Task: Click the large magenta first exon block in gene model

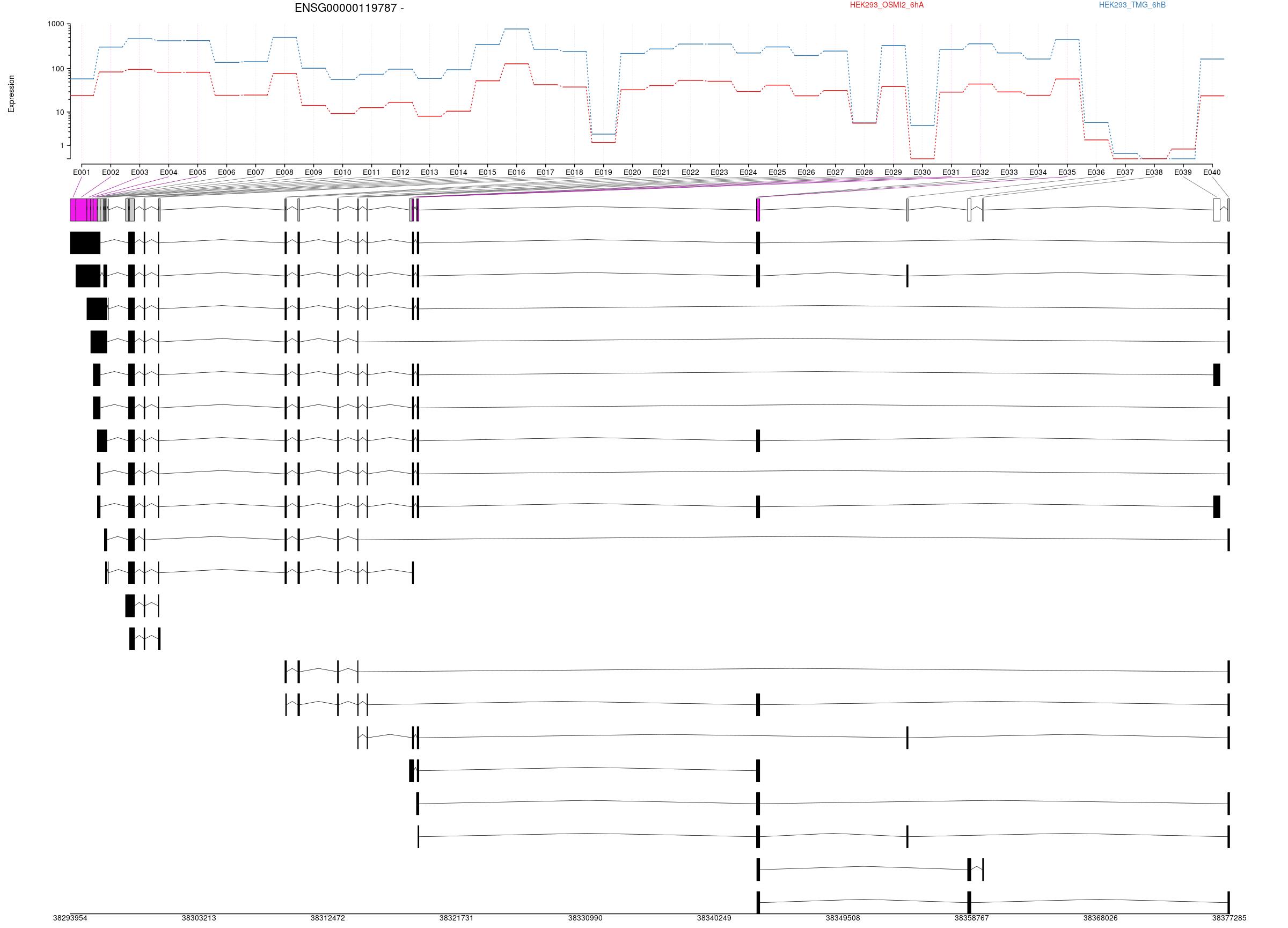Action: coord(84,210)
